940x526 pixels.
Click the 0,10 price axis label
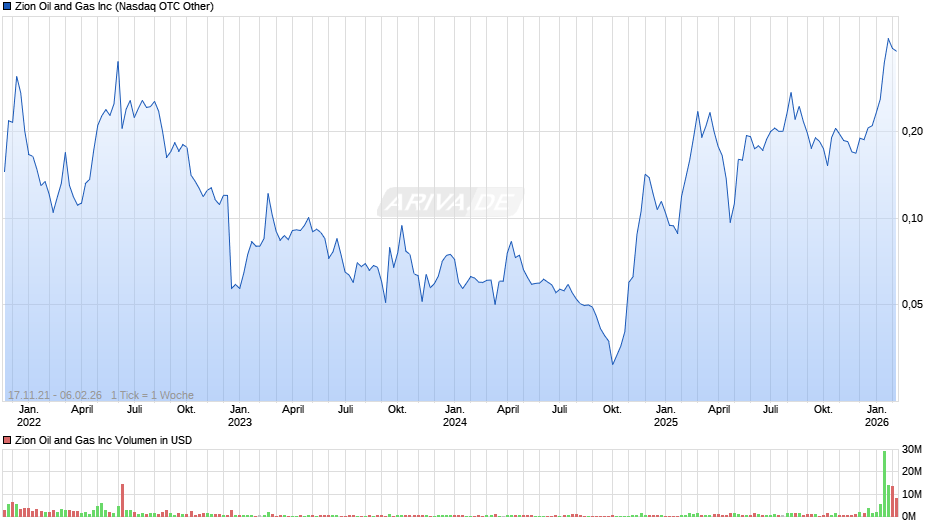(912, 218)
